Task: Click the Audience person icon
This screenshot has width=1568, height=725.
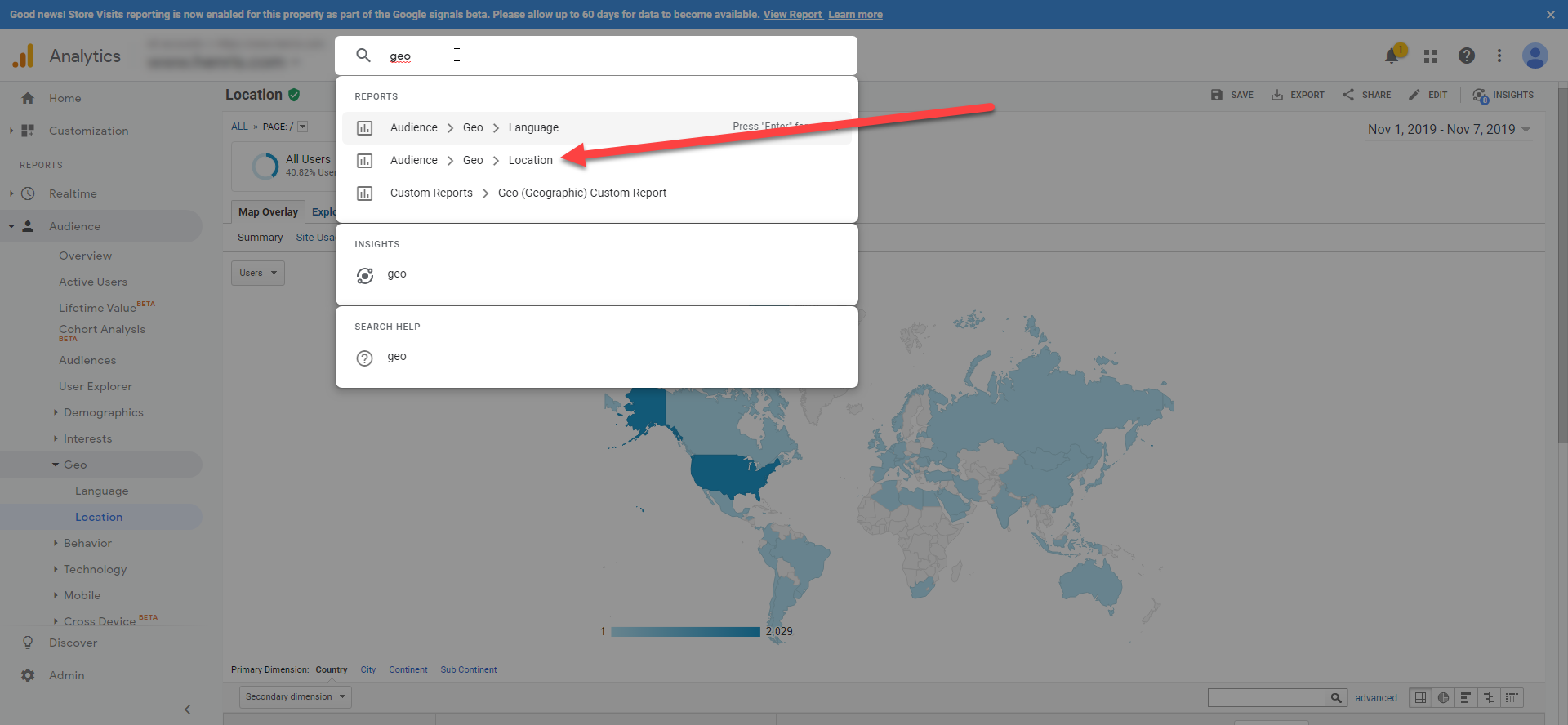Action: [x=28, y=226]
